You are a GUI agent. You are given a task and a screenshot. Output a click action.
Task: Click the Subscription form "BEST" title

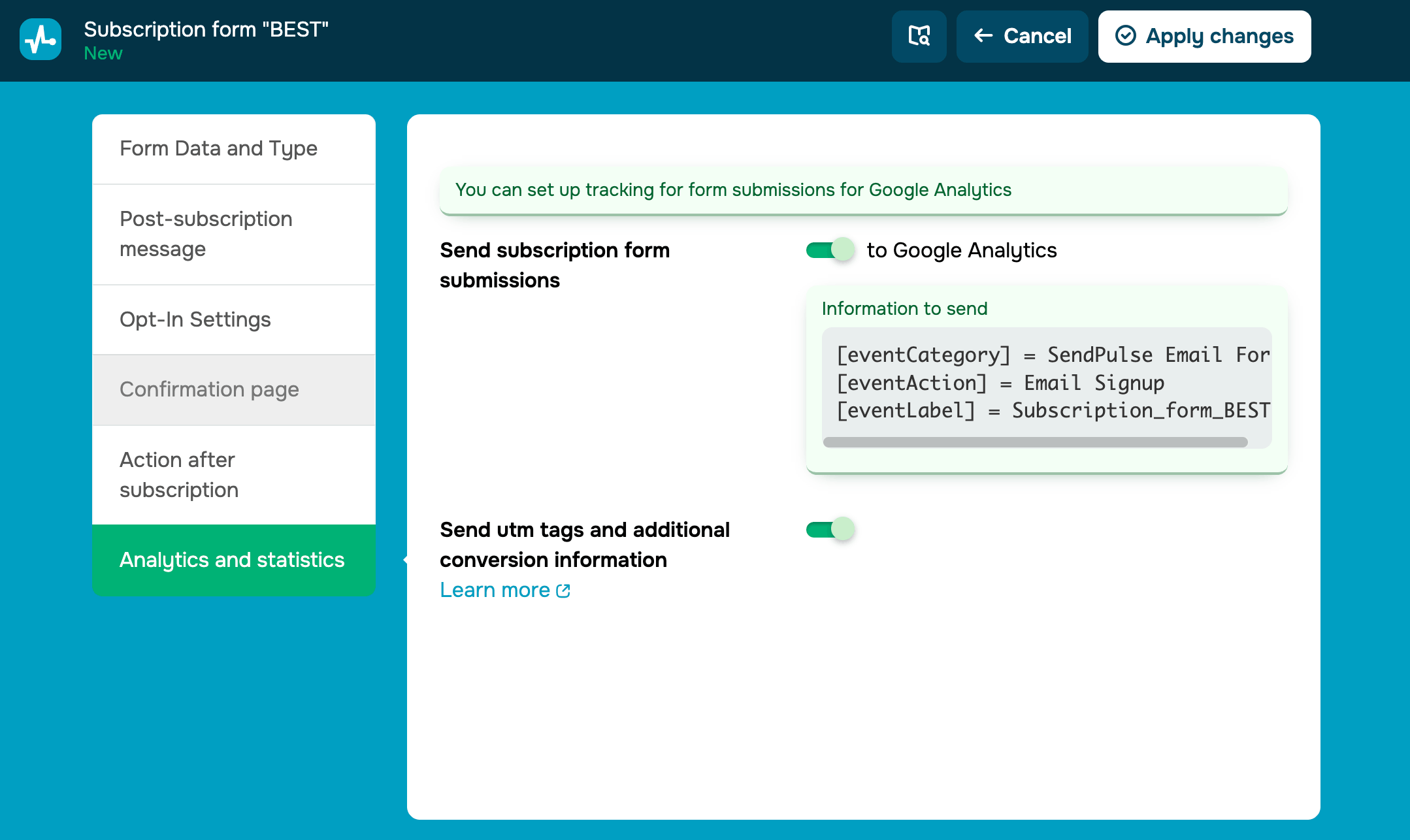[206, 29]
